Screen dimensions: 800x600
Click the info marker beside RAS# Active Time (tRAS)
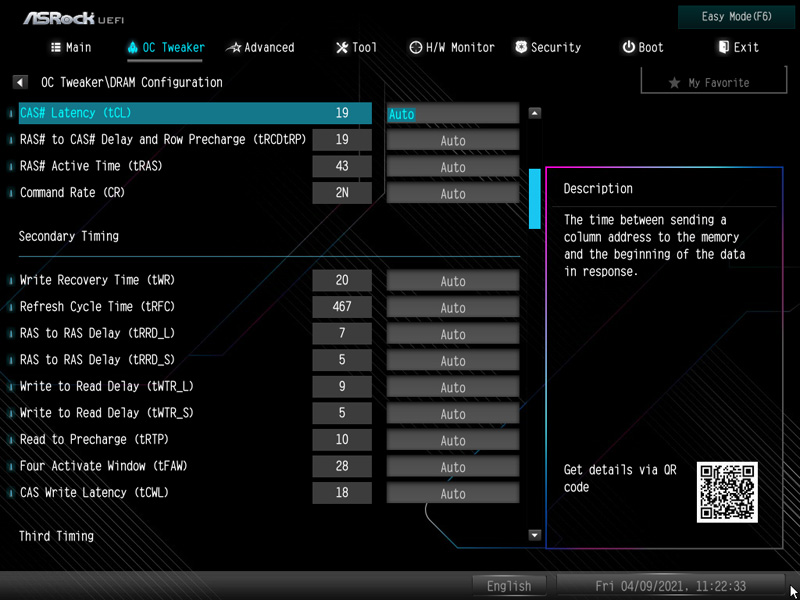[11, 166]
